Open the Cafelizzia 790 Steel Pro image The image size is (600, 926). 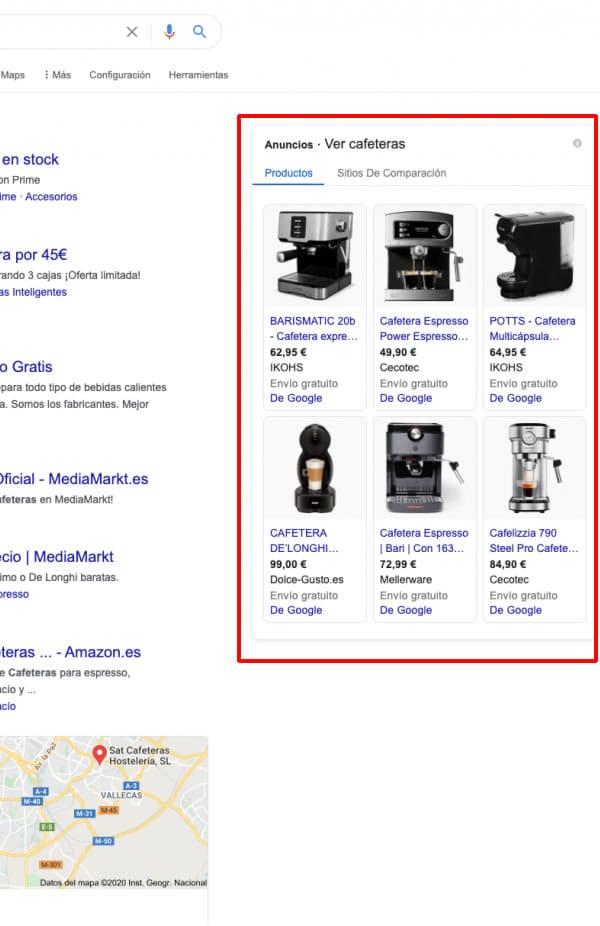tap(534, 468)
